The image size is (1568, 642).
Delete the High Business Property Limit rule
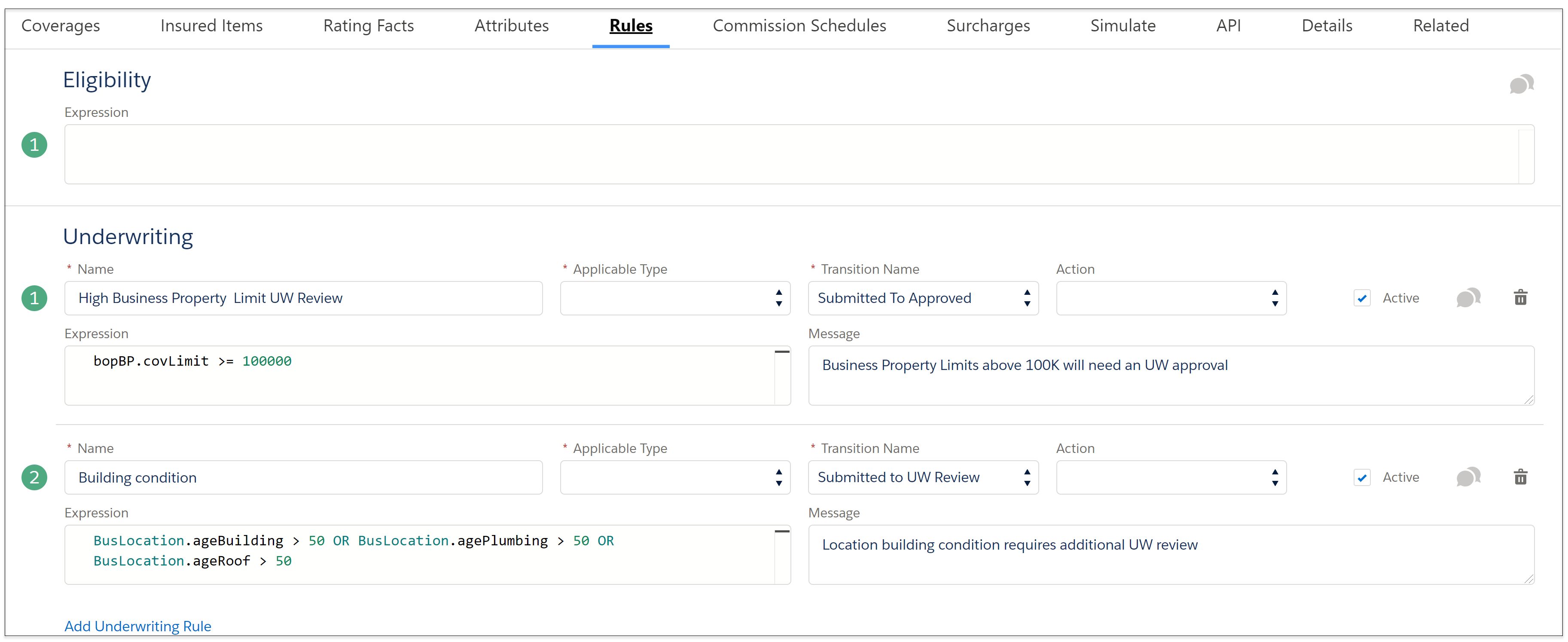click(x=1520, y=297)
